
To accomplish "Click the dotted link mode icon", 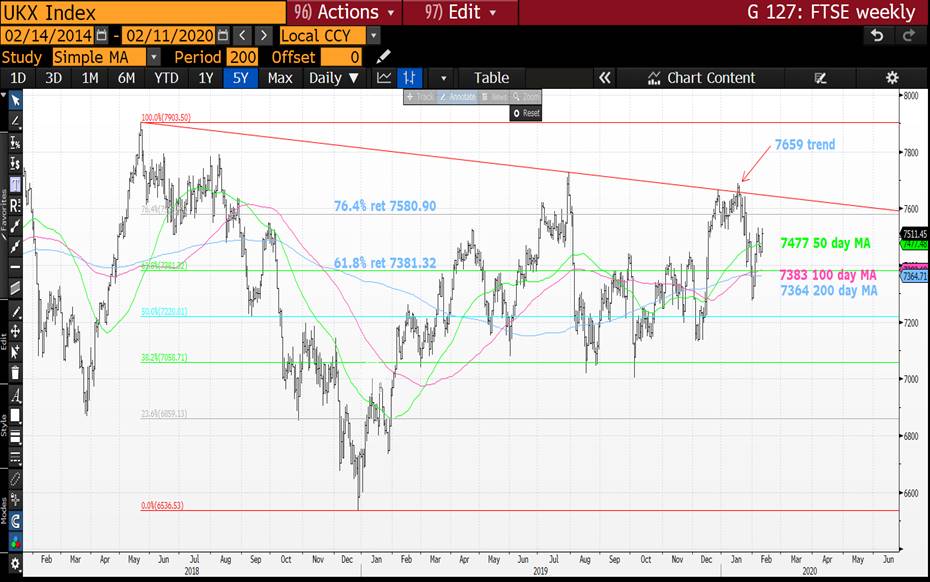I will coord(15,479).
